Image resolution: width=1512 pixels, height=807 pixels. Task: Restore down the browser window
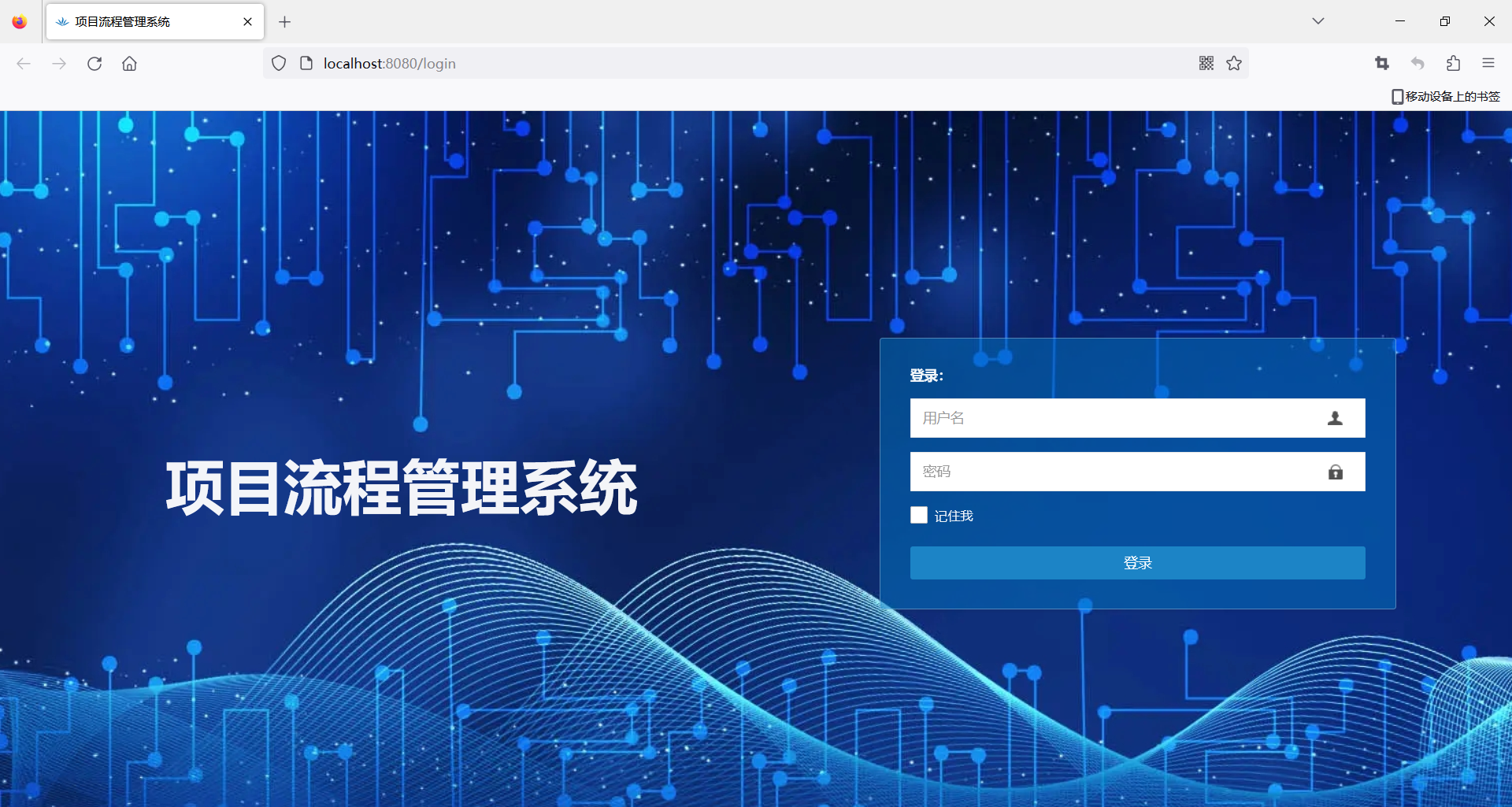click(x=1445, y=21)
